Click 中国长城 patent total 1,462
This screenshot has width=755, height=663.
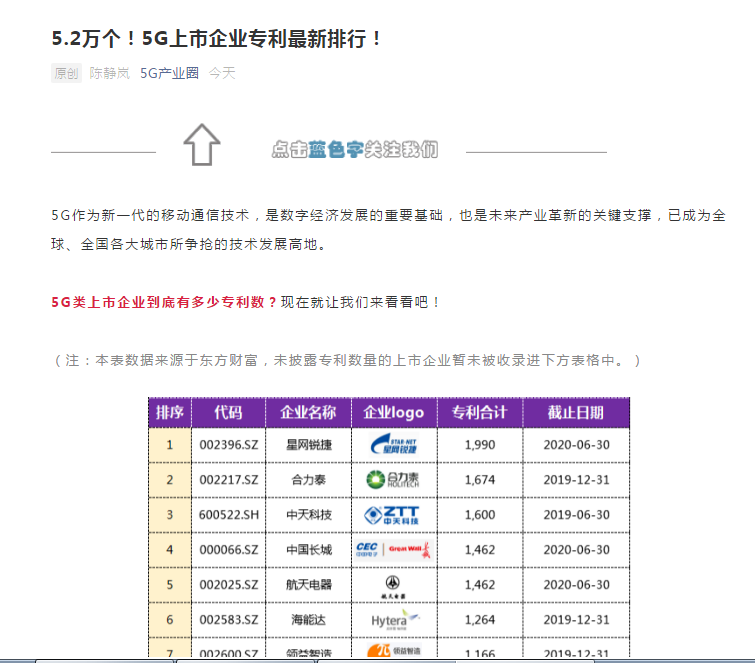pos(480,550)
